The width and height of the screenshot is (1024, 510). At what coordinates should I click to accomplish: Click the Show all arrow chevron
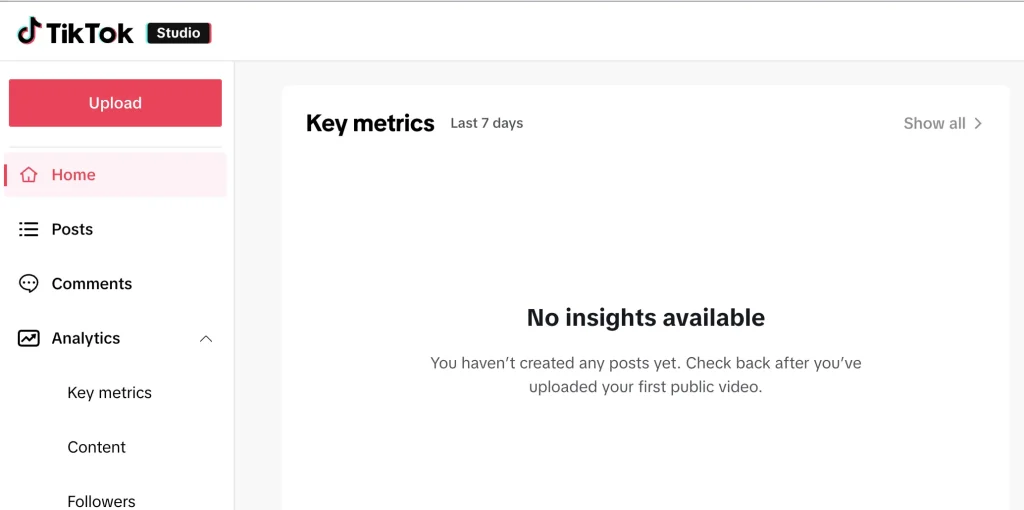point(978,123)
